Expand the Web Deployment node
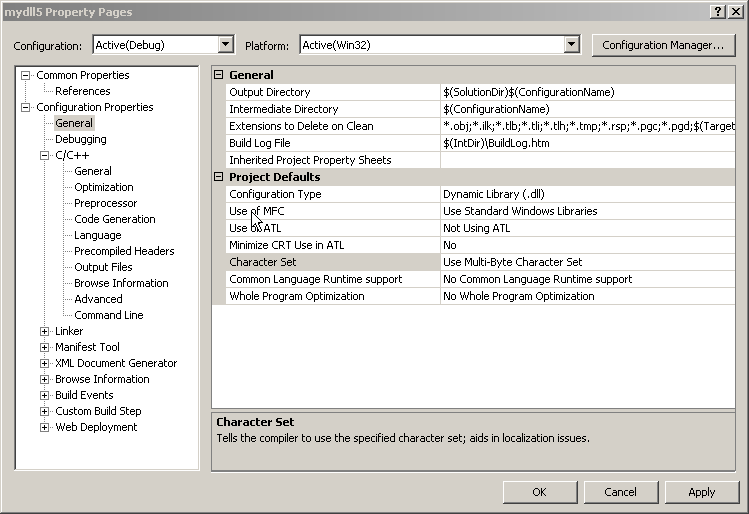The image size is (749, 514). point(44,428)
